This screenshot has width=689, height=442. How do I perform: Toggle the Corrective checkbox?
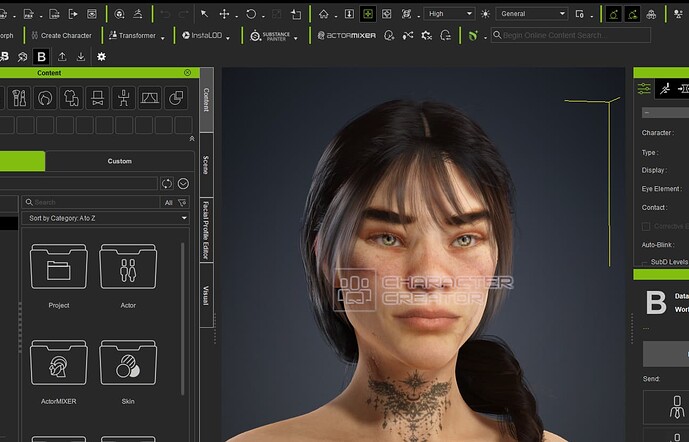(x=646, y=226)
